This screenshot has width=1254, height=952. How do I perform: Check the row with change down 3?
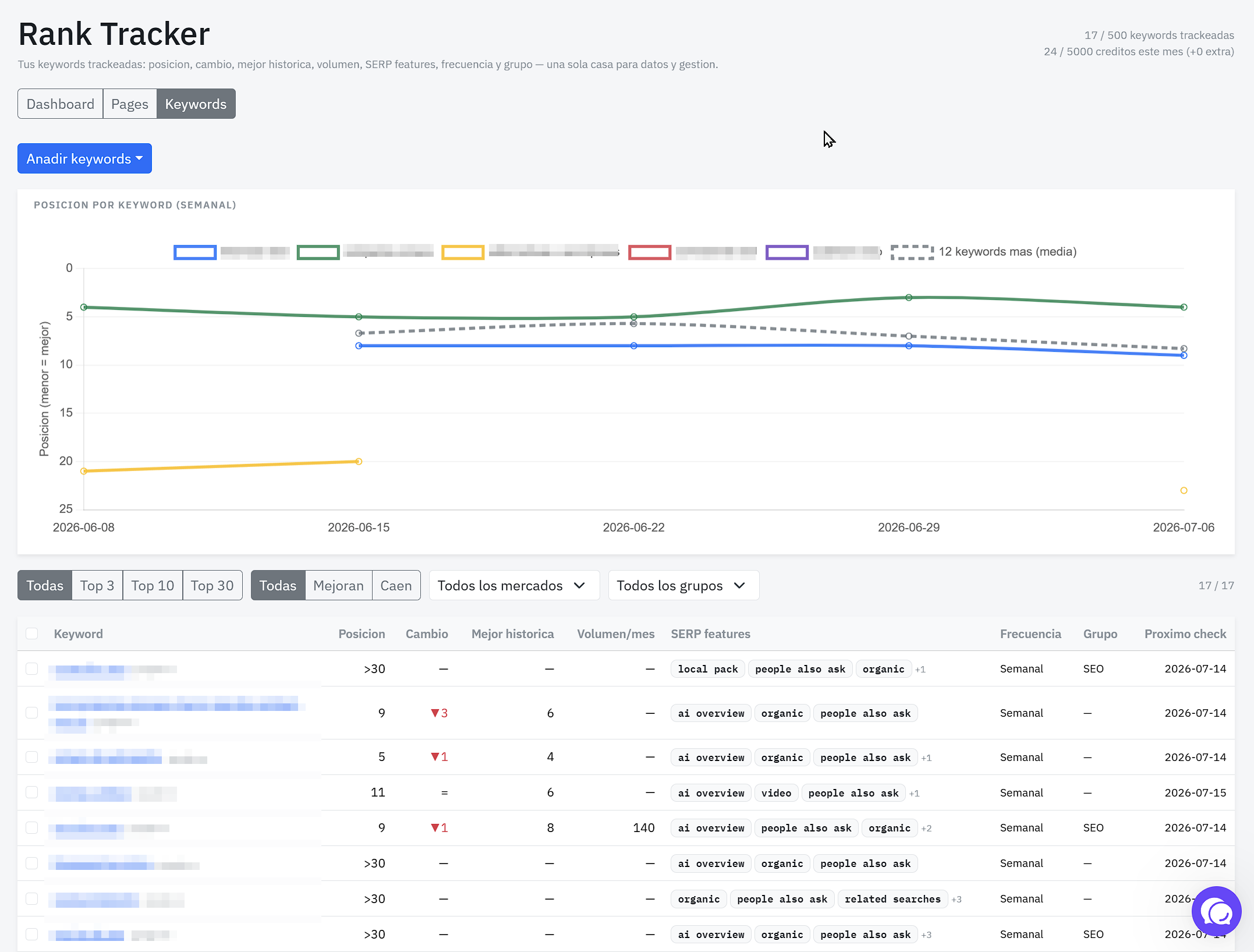pos(32,713)
